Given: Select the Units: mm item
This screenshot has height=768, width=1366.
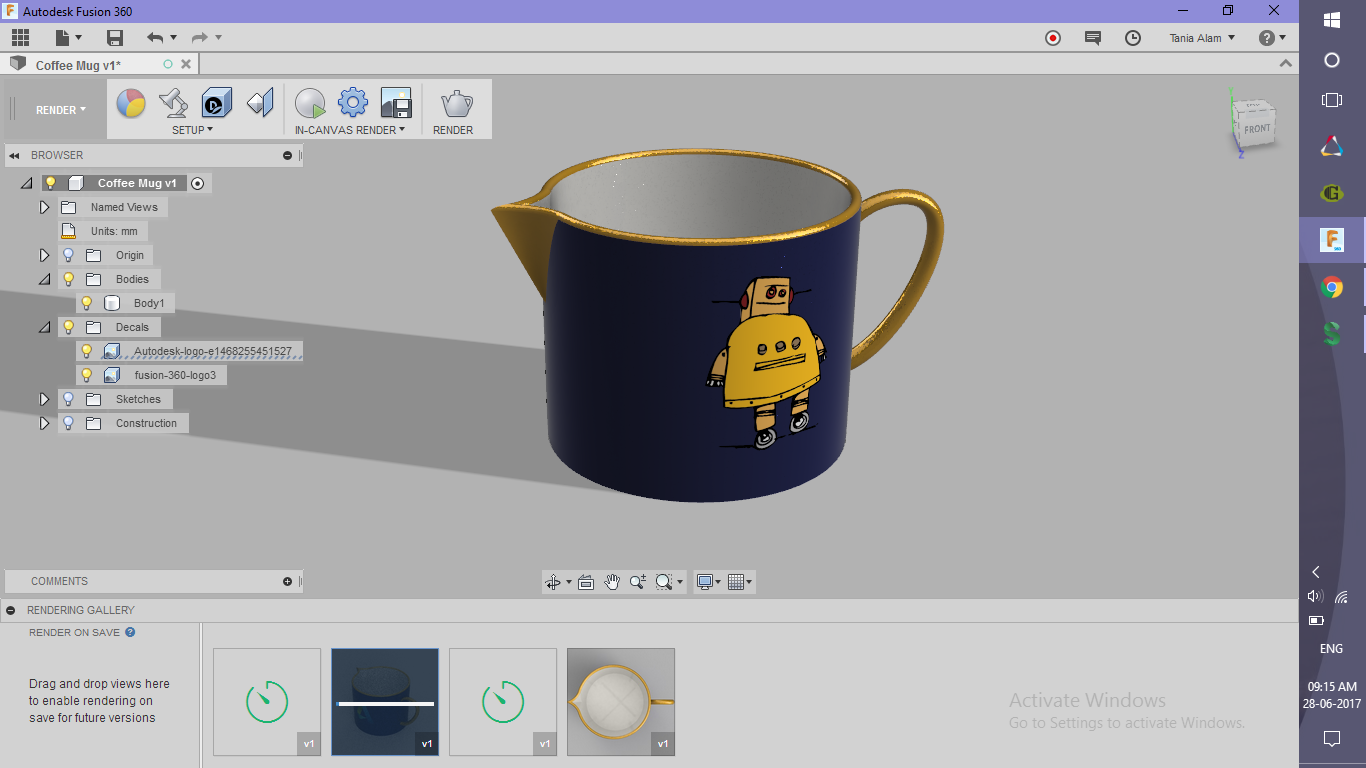Looking at the screenshot, I should [114, 231].
